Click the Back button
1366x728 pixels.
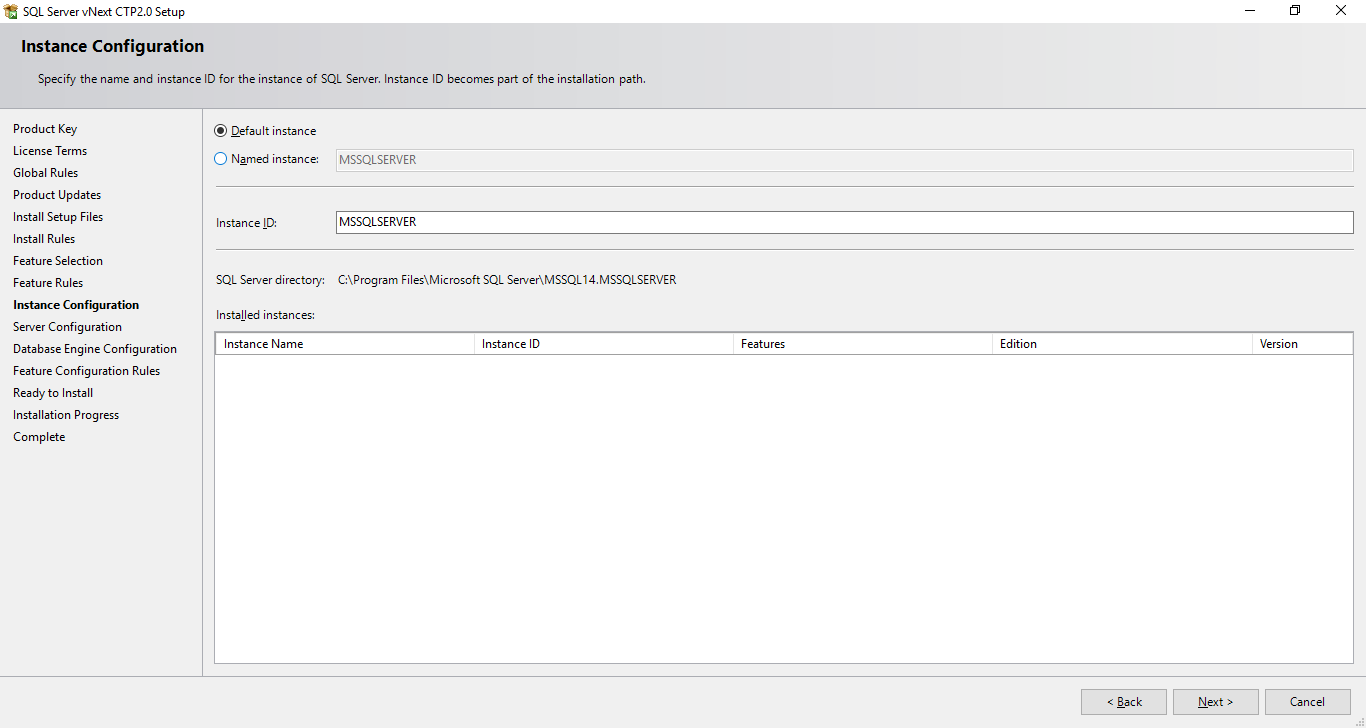pos(1123,702)
